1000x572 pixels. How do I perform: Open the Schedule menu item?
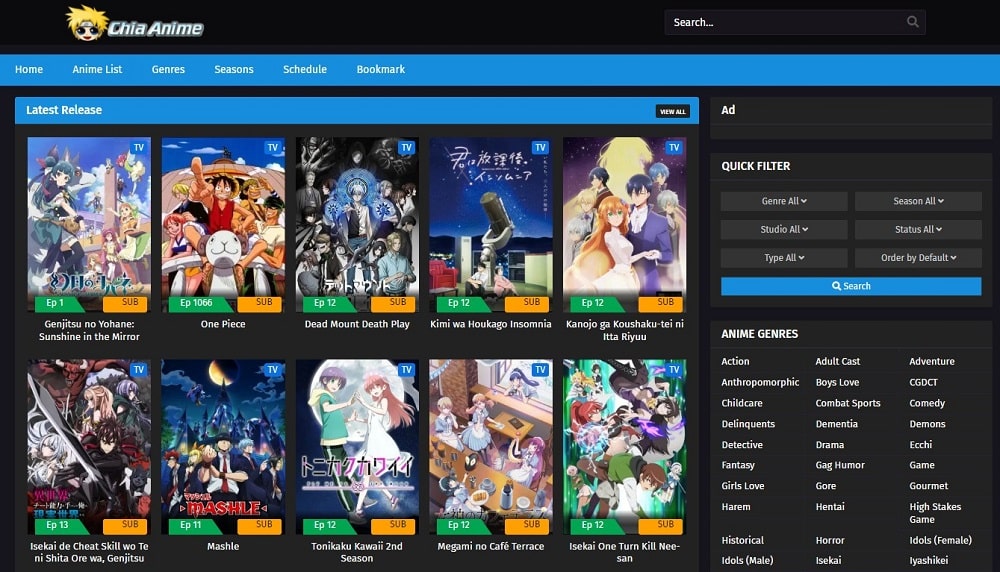305,70
